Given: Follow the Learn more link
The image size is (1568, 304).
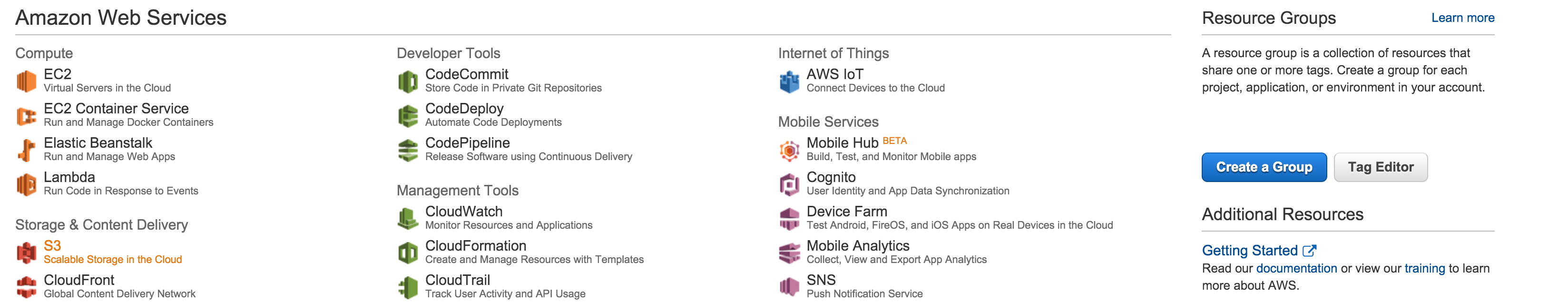Looking at the screenshot, I should pyautogui.click(x=1462, y=18).
